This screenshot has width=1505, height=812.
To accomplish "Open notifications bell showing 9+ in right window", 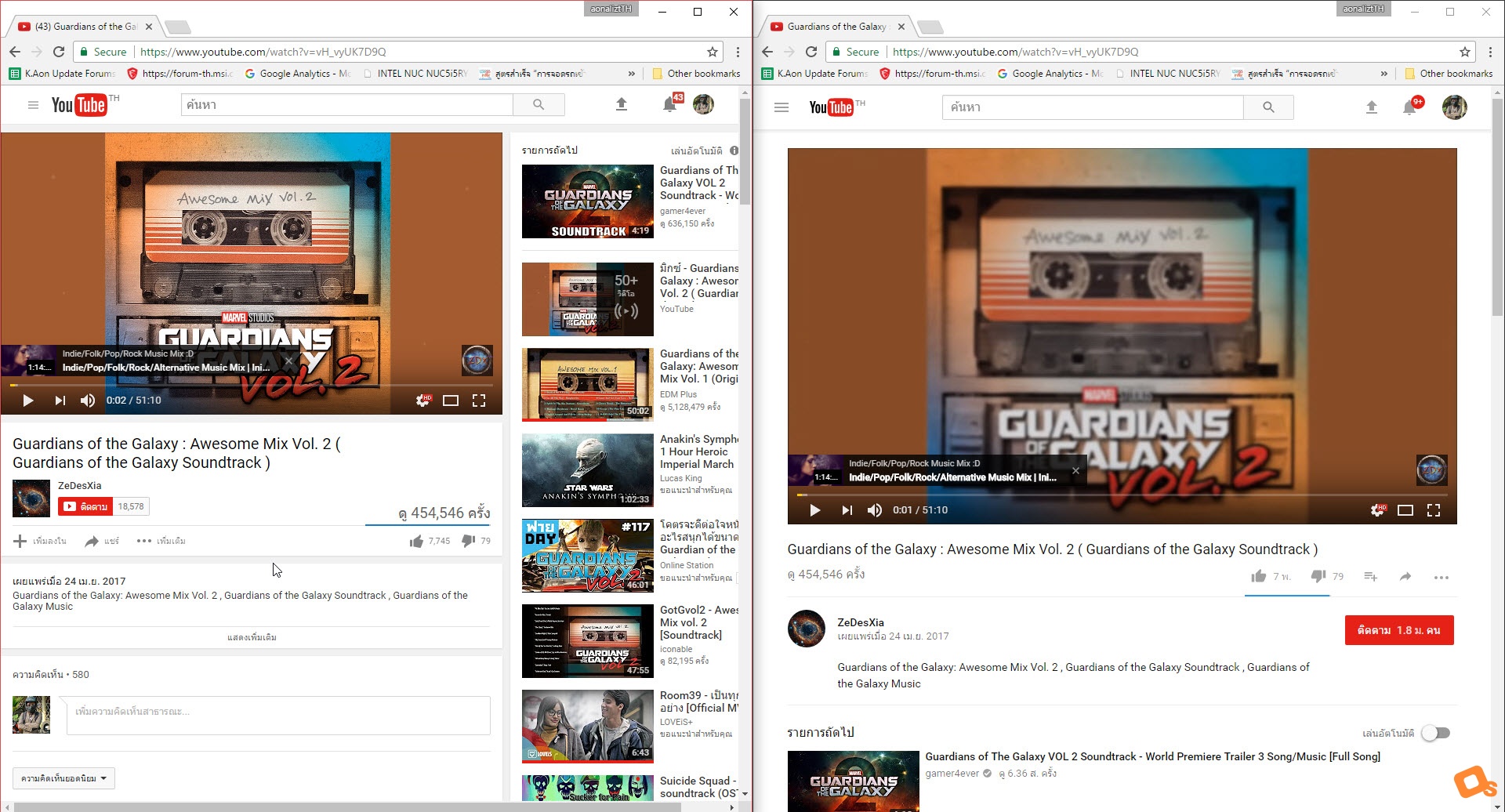I will (x=1410, y=107).
